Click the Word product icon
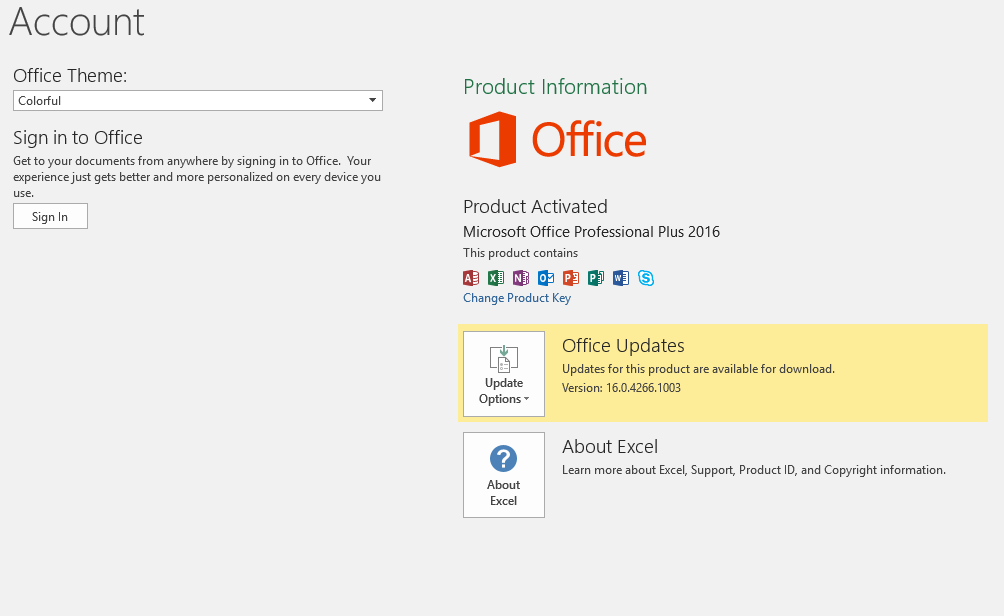The width and height of the screenshot is (1004, 616). click(x=621, y=278)
